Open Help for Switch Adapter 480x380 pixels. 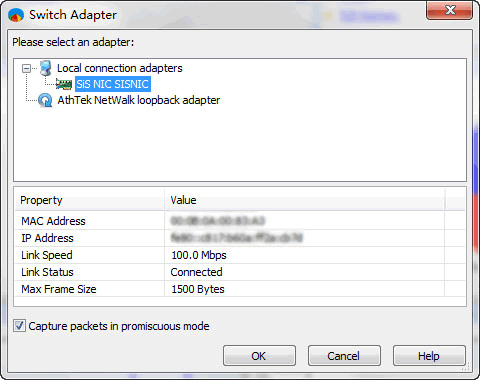tap(429, 356)
